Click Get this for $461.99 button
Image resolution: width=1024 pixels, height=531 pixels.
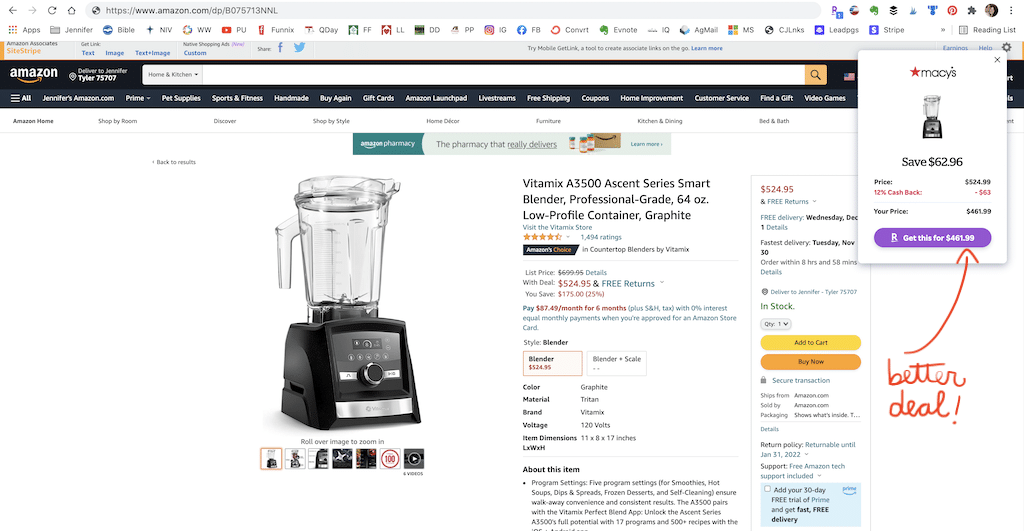[x=932, y=238]
